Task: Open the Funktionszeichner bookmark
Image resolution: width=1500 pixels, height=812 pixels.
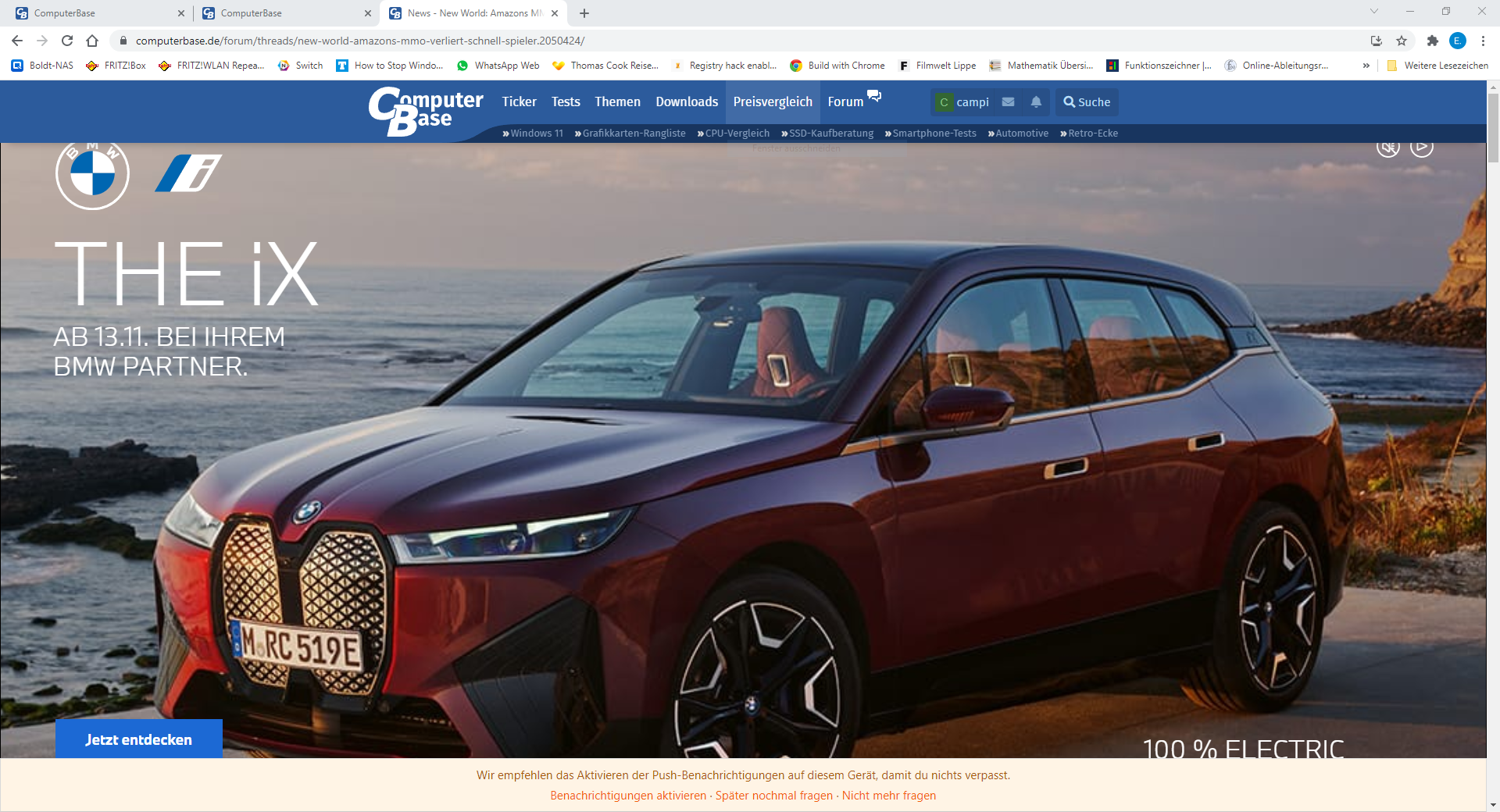Action: [1159, 66]
